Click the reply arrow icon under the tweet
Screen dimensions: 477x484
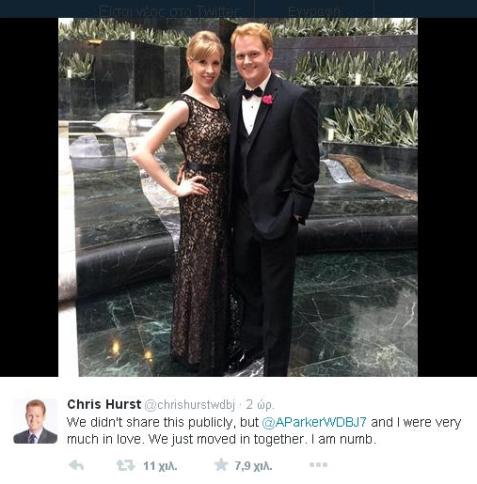click(76, 465)
